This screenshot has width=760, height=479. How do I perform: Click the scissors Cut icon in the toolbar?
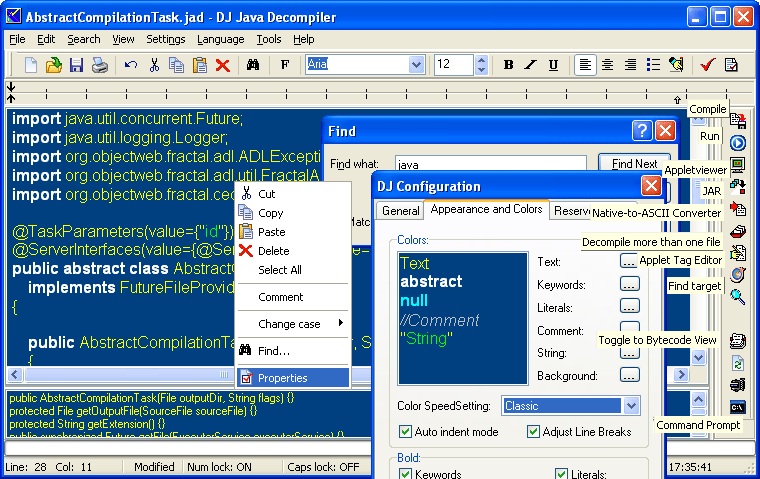pos(154,64)
